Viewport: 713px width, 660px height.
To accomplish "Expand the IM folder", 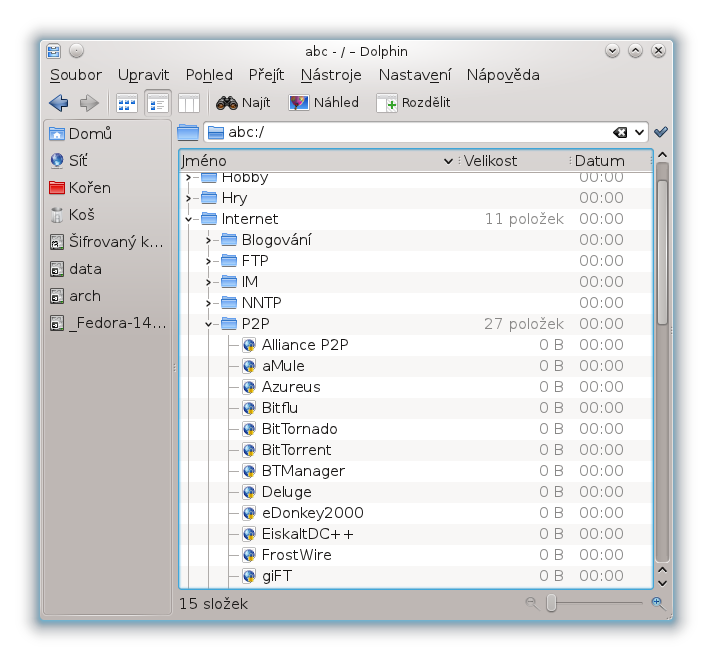I will click(208, 282).
